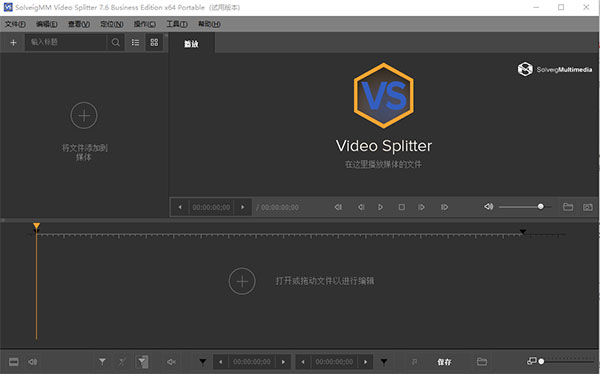Screen dimensions: 600x374
Task: Click the circled plus to open file for editing
Action: (242, 281)
